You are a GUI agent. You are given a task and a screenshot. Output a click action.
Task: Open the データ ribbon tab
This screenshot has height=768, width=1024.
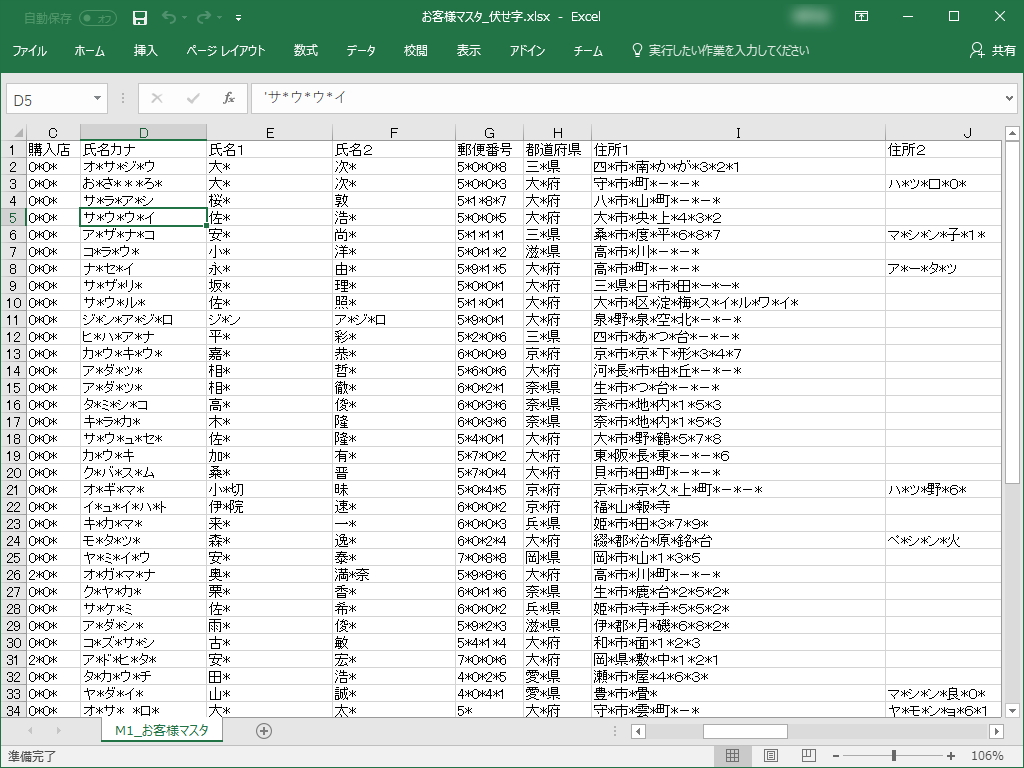coord(360,50)
